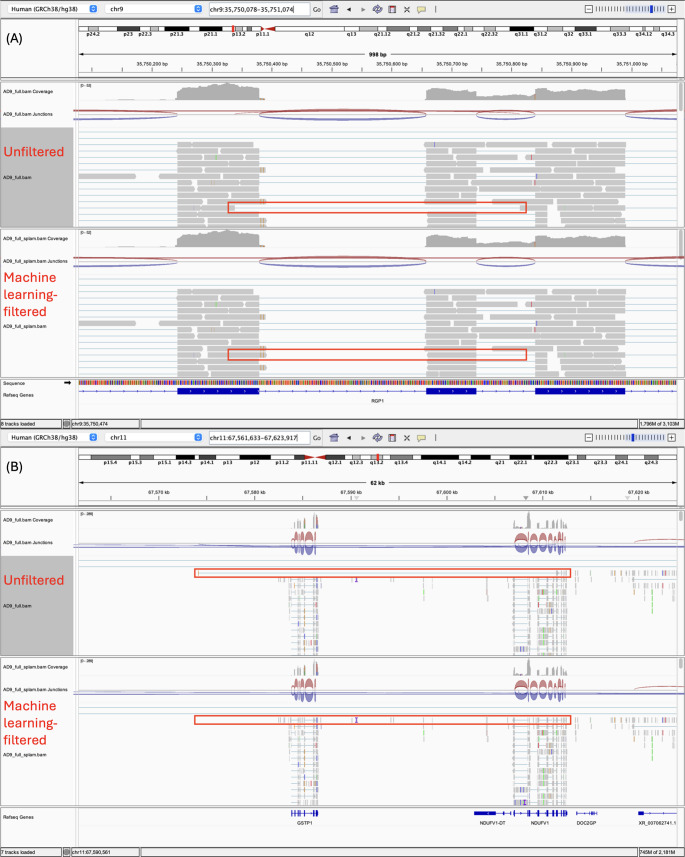Screen dimensions: 685x857
Task: Click the GSTP1 gene in the Refseq track
Action: point(305,813)
